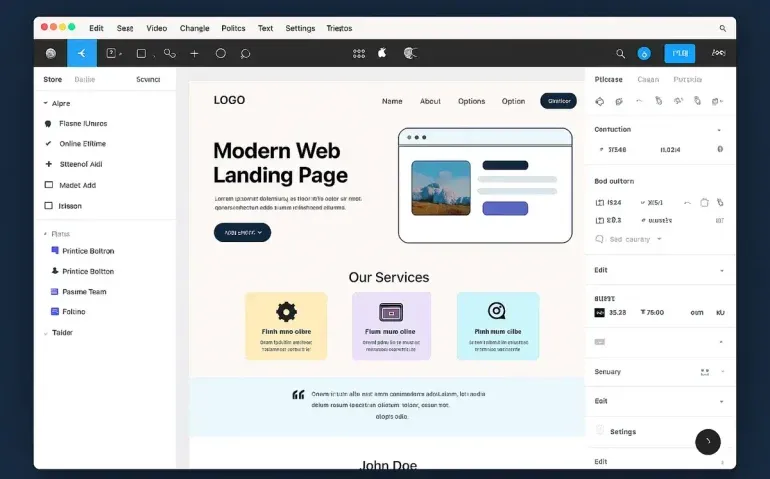Open the Text menu

pos(265,28)
